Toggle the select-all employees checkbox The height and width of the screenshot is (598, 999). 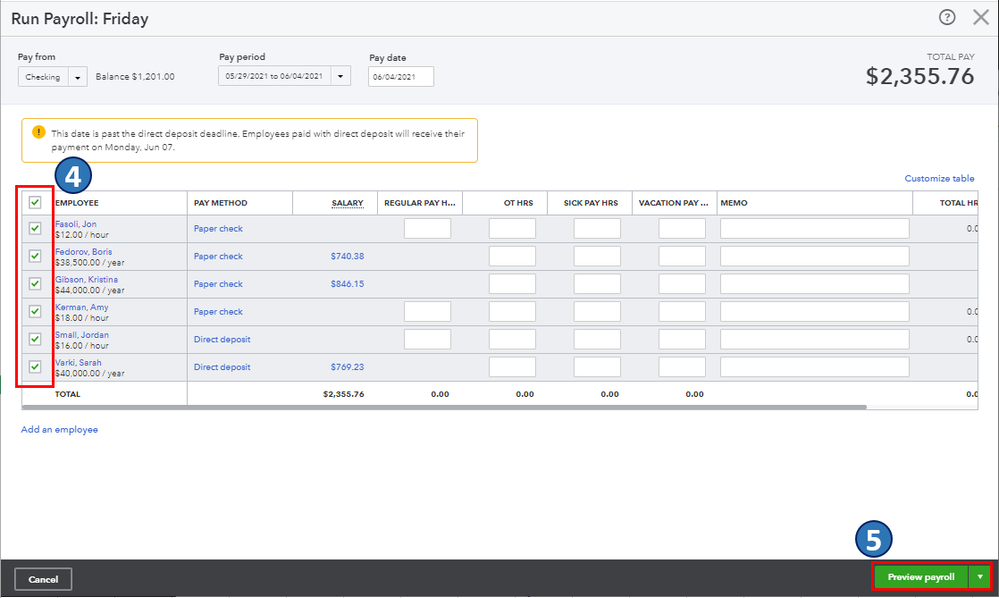(35, 203)
